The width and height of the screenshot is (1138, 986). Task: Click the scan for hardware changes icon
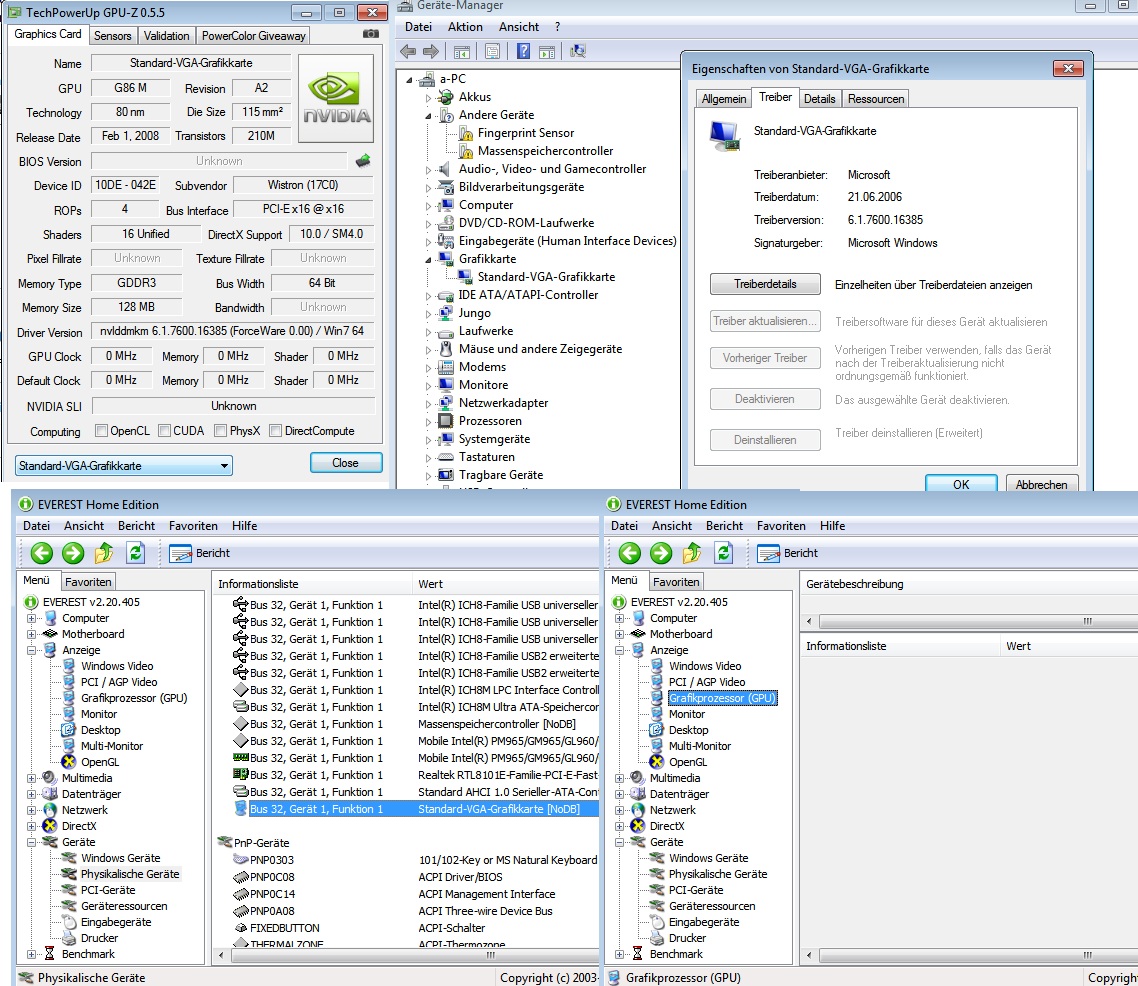(x=578, y=52)
